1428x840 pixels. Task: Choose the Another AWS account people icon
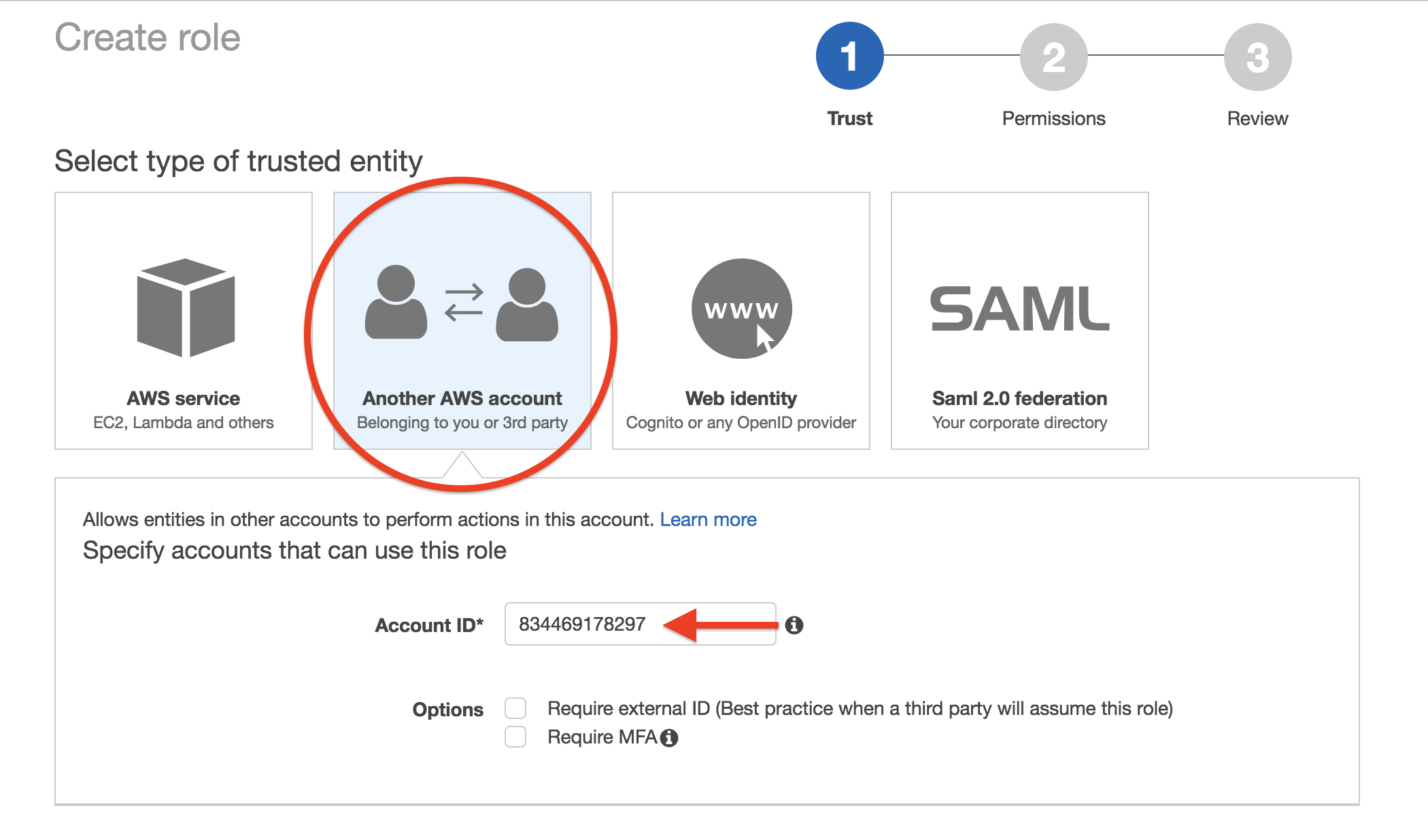click(x=462, y=303)
